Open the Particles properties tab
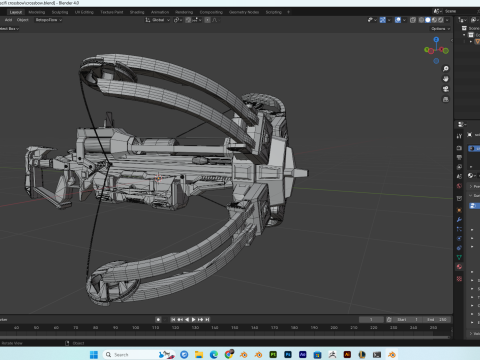Image resolution: width=480 pixels, height=360 pixels. (459, 229)
